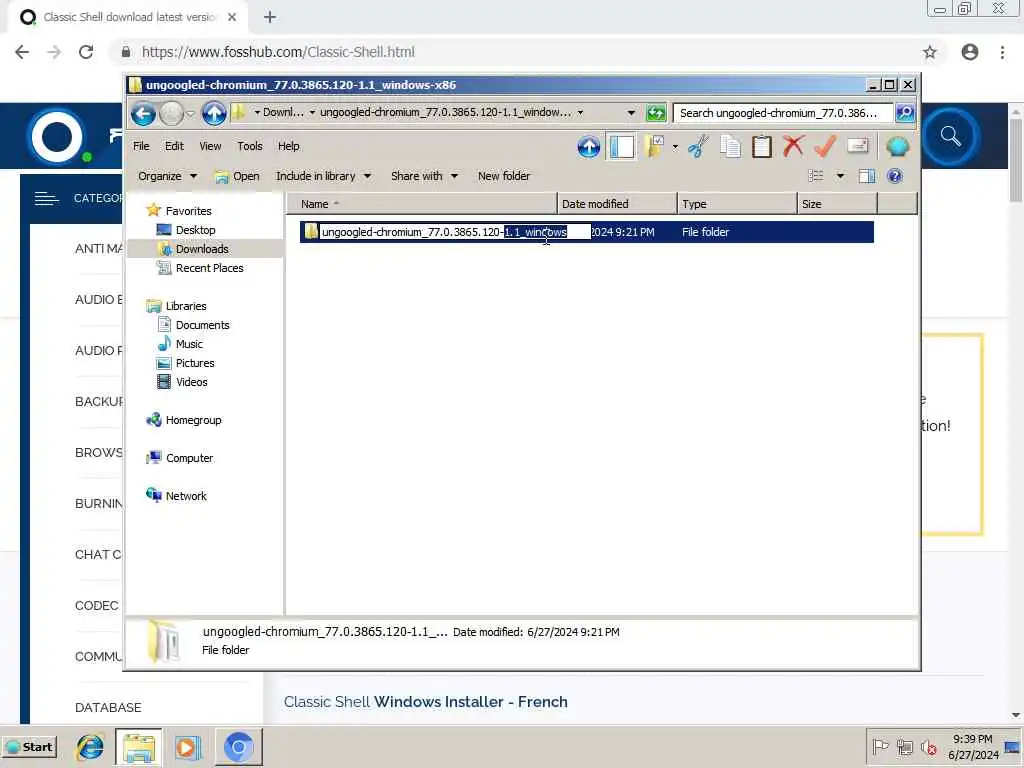
Task: Click the Explorer search magnifier button
Action: pos(904,113)
